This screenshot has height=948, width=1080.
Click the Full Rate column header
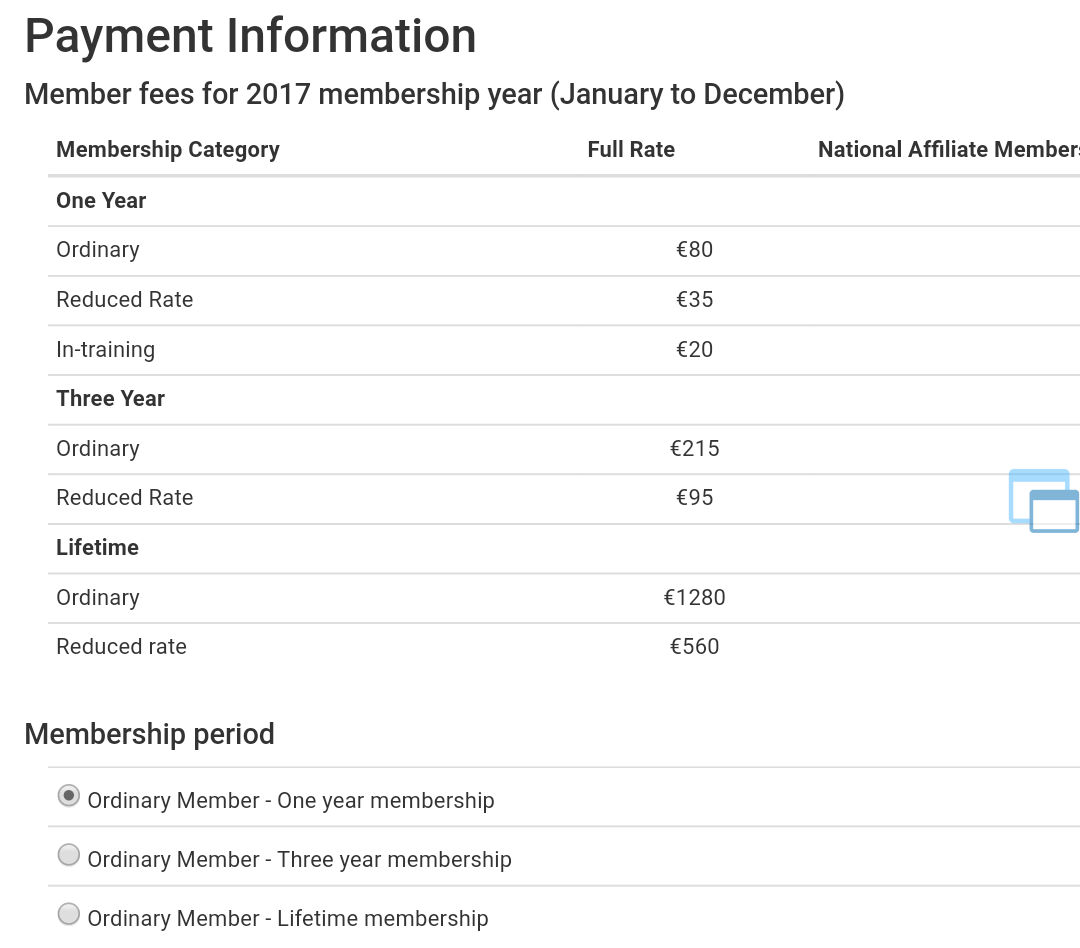pyautogui.click(x=631, y=150)
